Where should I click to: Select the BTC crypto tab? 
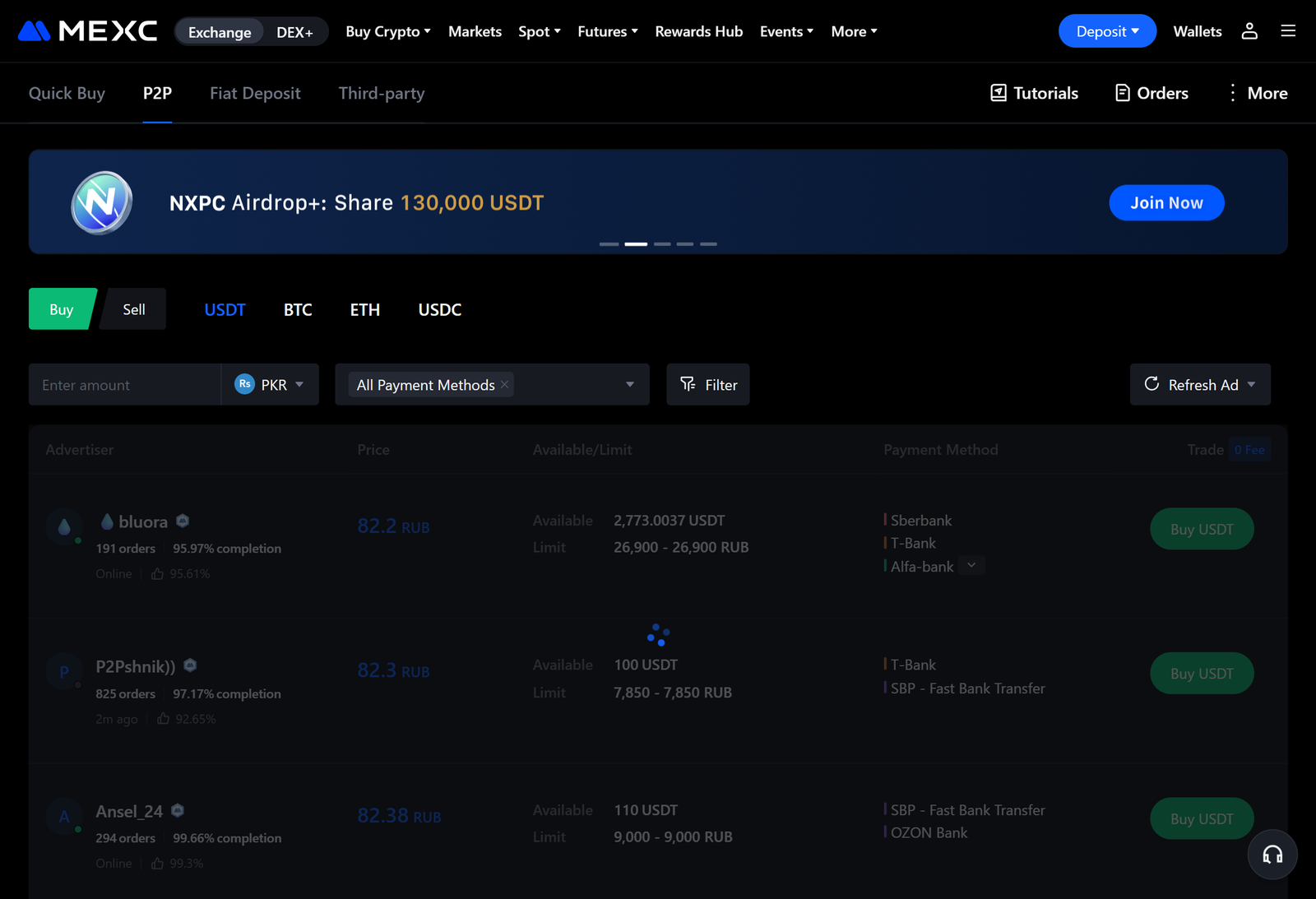point(298,310)
